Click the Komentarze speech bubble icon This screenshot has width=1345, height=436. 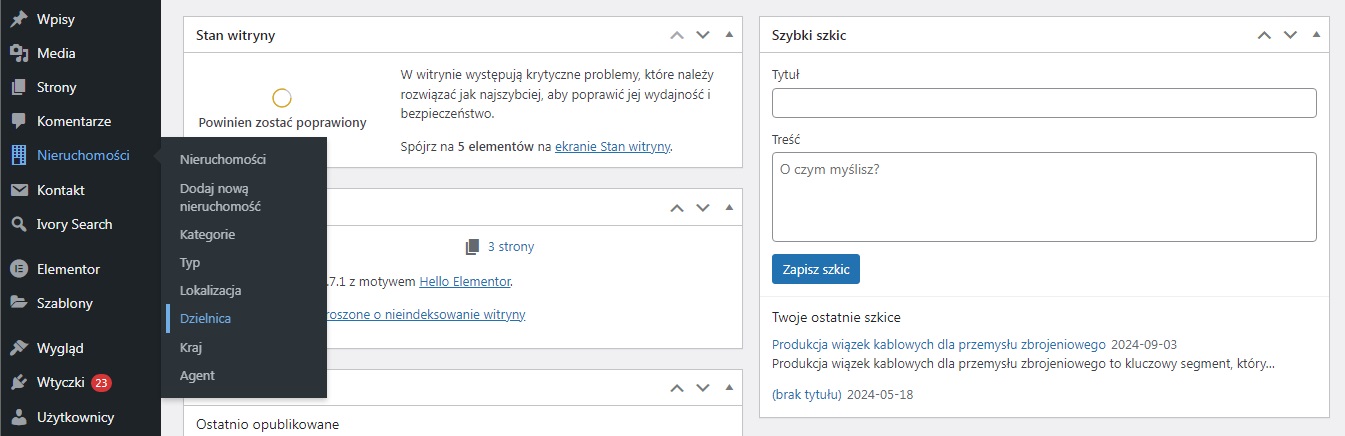click(x=18, y=121)
